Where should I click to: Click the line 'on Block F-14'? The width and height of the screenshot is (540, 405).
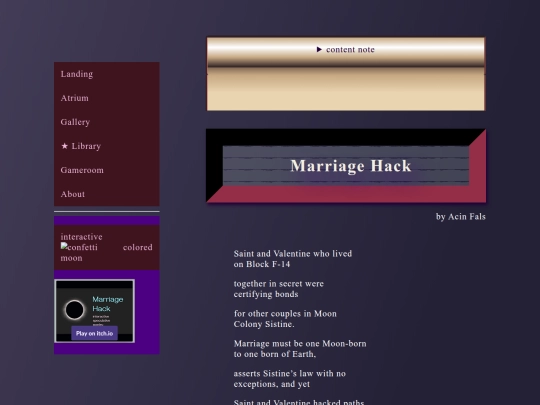coord(262,264)
